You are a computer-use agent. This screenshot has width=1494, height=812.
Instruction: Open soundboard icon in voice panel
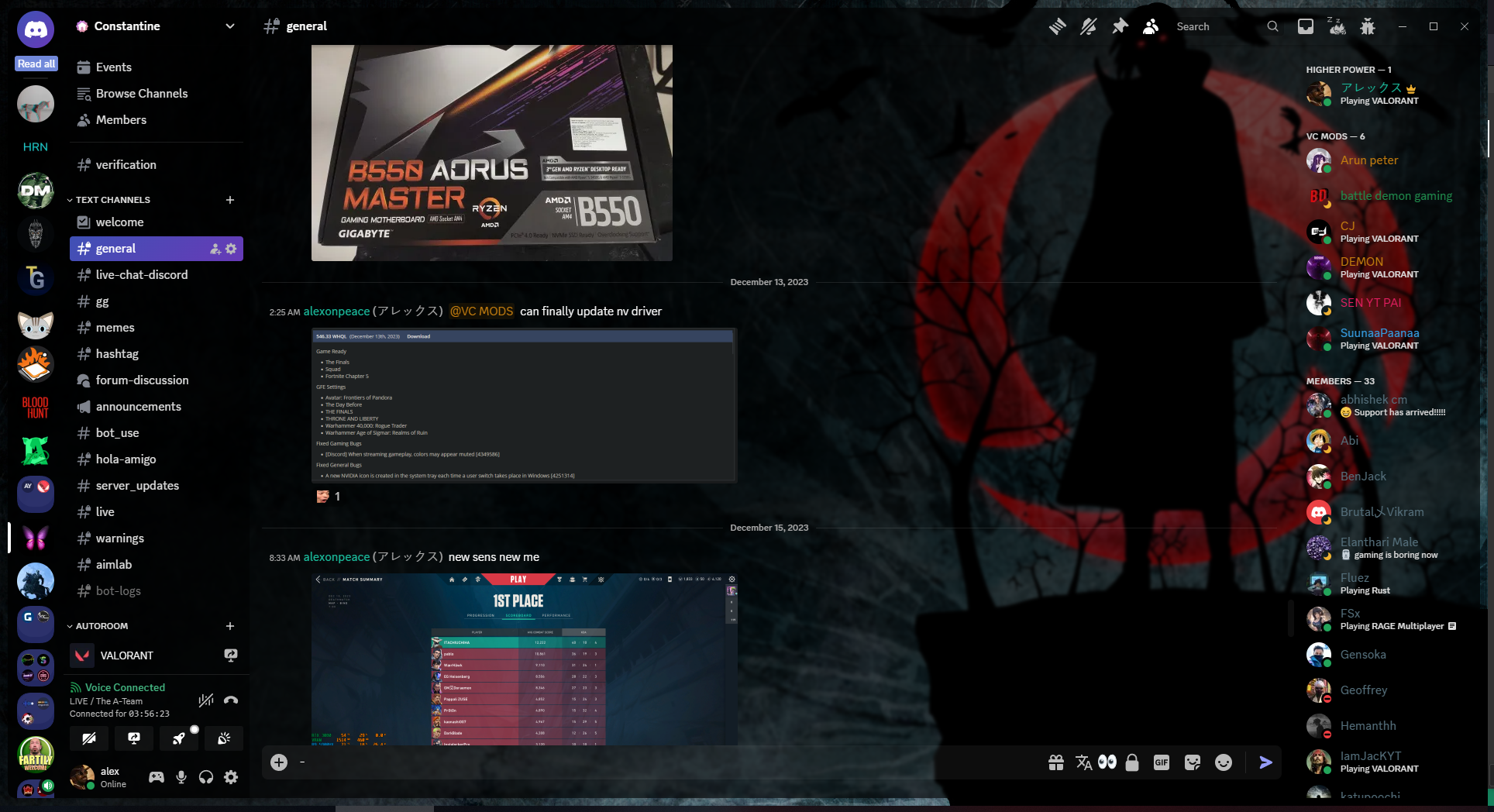pyautogui.click(x=224, y=738)
